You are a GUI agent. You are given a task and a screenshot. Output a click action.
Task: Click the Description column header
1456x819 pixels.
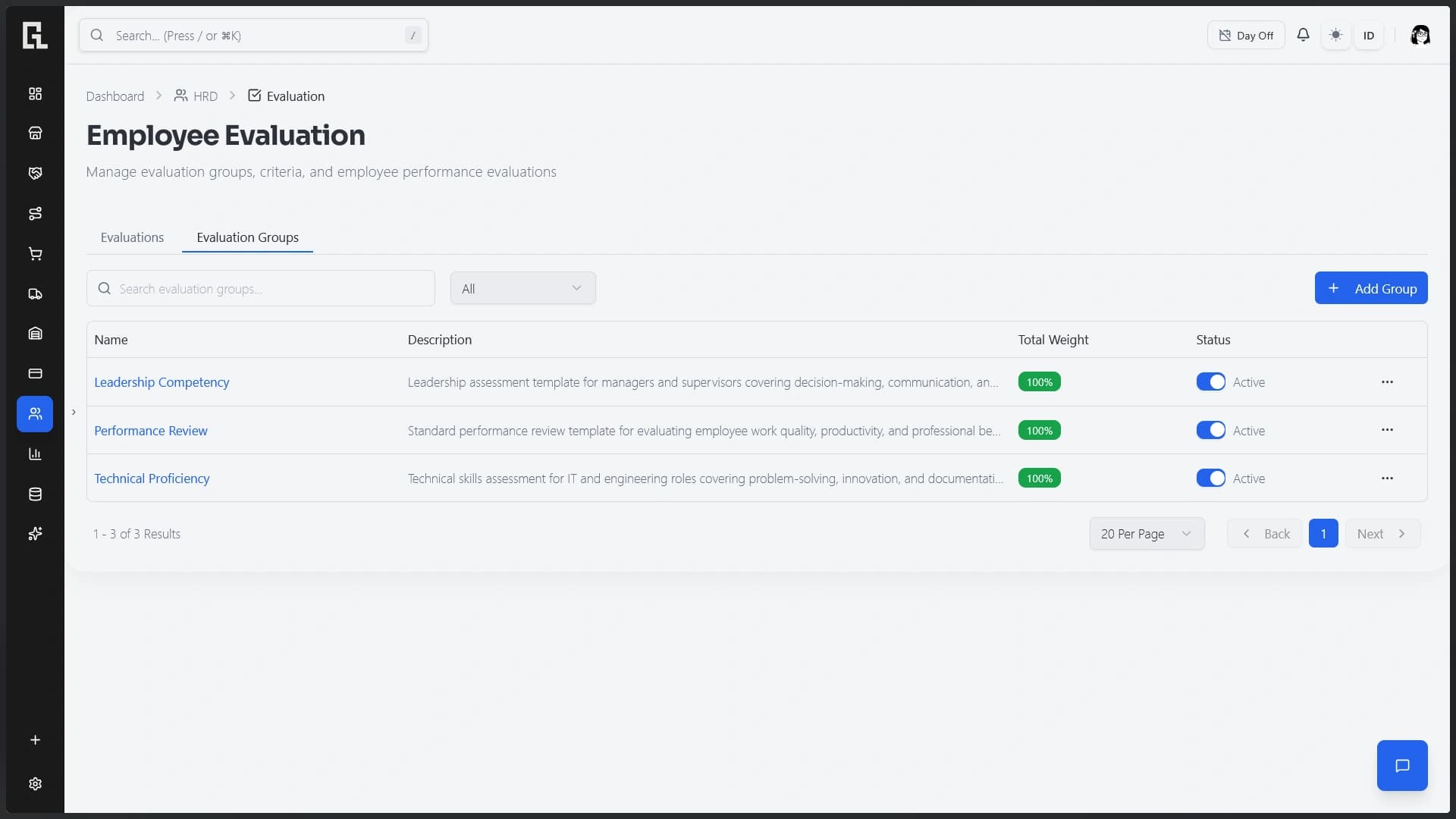439,339
